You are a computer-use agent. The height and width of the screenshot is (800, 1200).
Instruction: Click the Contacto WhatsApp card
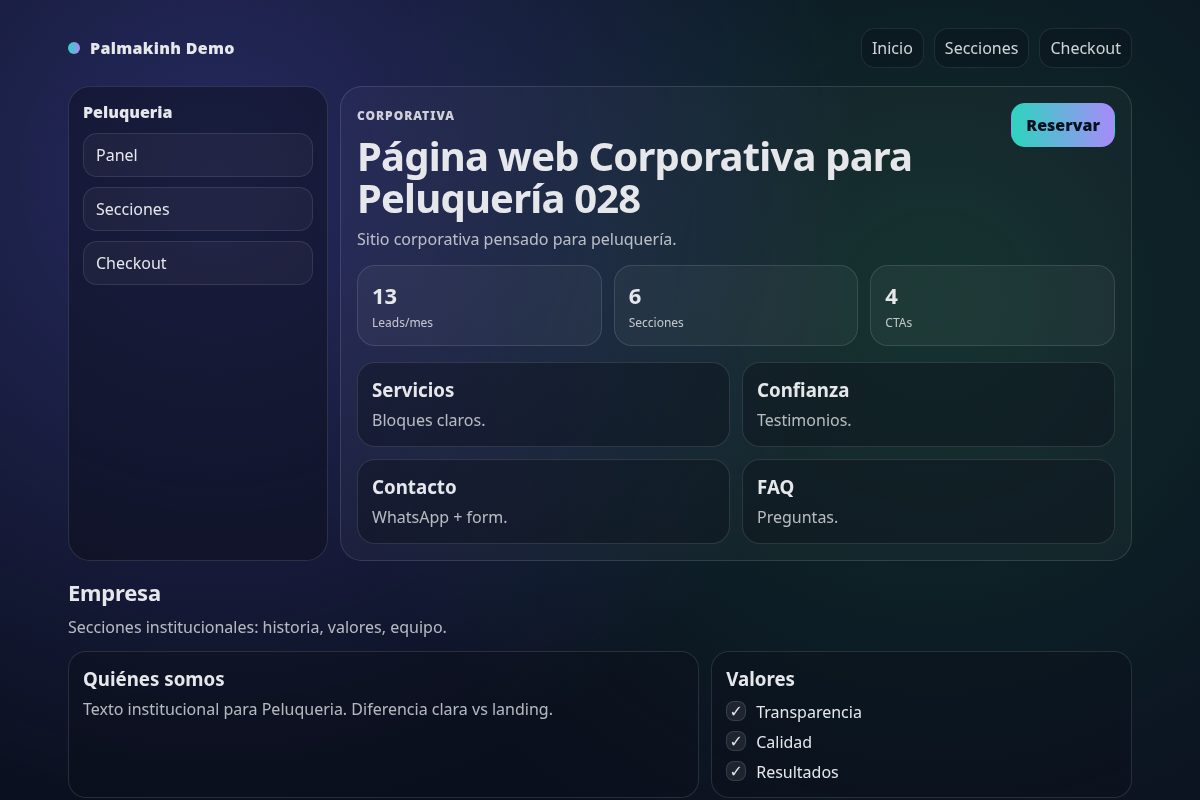(543, 501)
